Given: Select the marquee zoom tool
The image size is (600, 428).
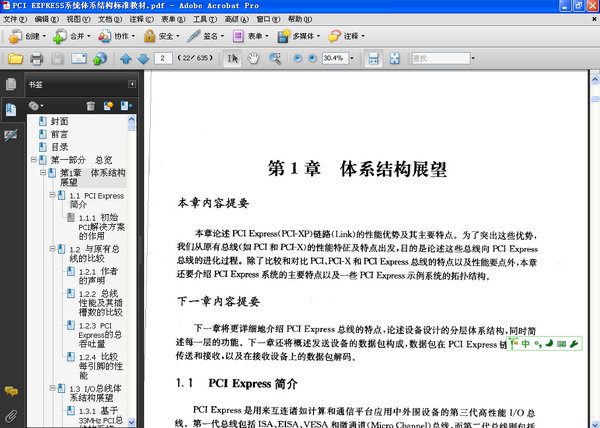Looking at the screenshot, I should (275, 59).
